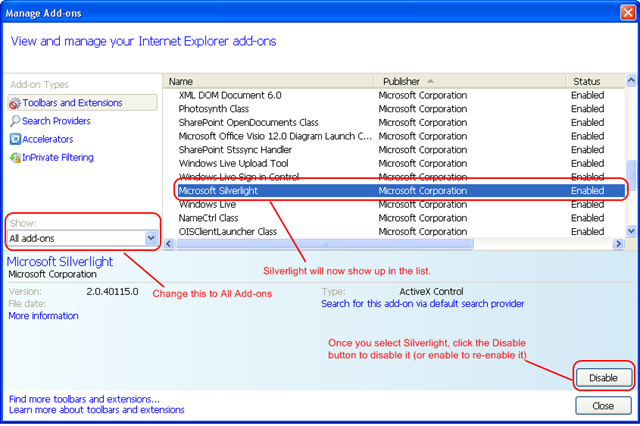Open the More information link
Image resolution: width=640 pixels, height=426 pixels.
[43, 316]
